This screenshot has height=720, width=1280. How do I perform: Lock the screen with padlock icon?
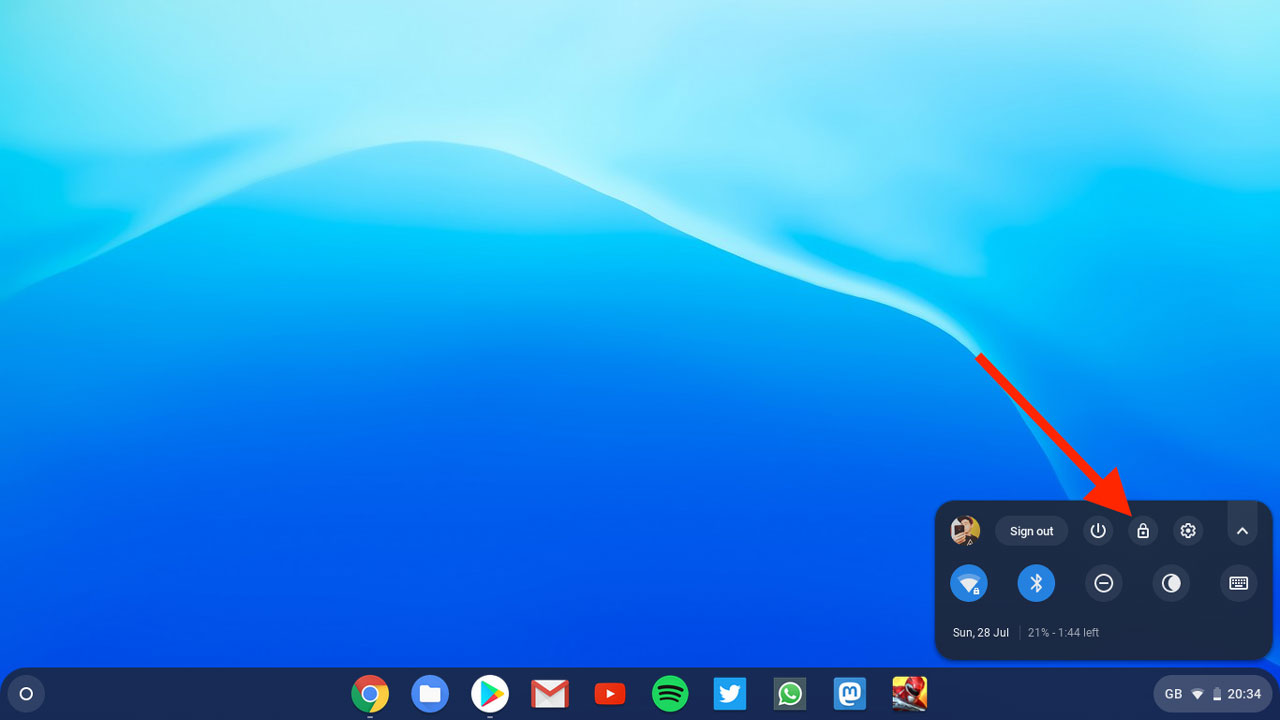[1143, 531]
